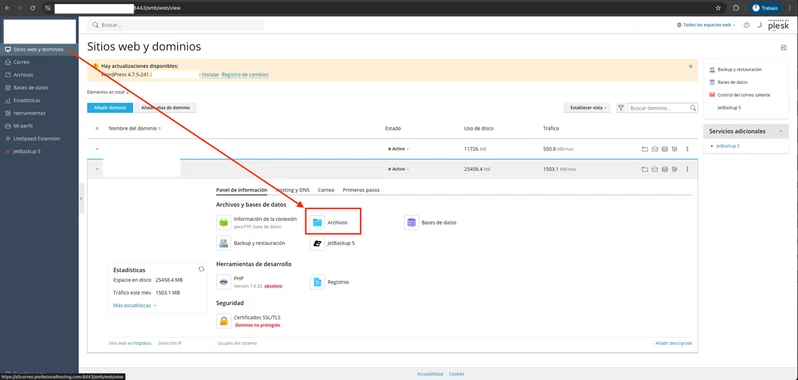
Task: Select Sitios web y dominios in the sidebar
Action: click(x=39, y=49)
